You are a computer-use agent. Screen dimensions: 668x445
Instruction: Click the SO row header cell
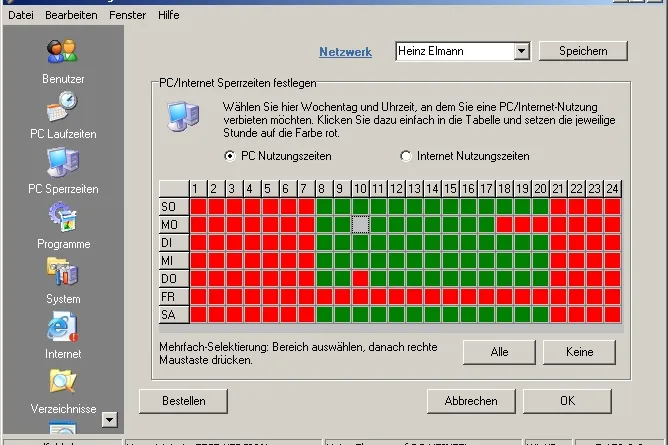point(174,207)
